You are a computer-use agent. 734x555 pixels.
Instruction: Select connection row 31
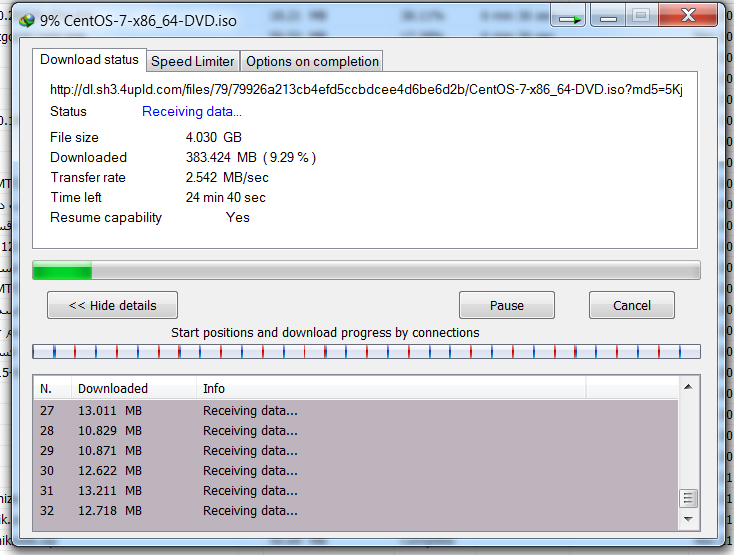click(356, 490)
